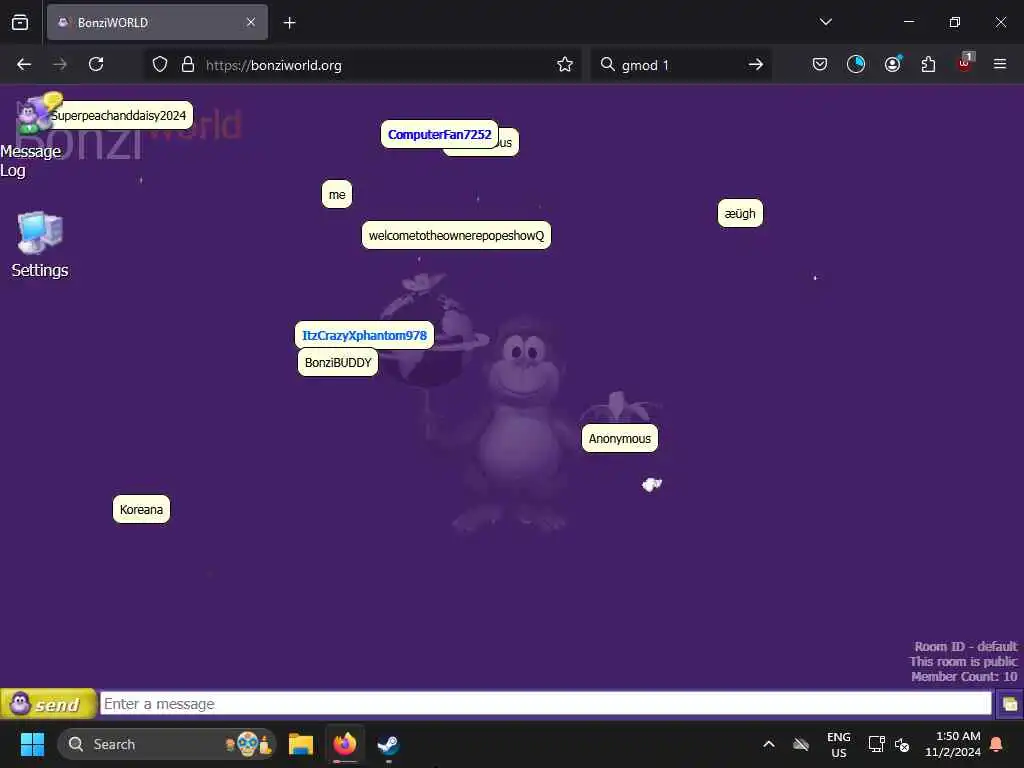The height and width of the screenshot is (768, 1024).
Task: Click the search magnifier before gmod 1
Action: point(607,65)
